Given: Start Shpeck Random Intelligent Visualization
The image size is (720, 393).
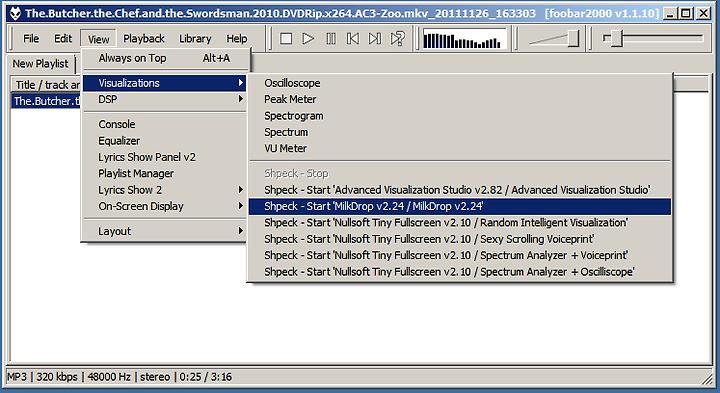Looking at the screenshot, I should click(460, 223).
